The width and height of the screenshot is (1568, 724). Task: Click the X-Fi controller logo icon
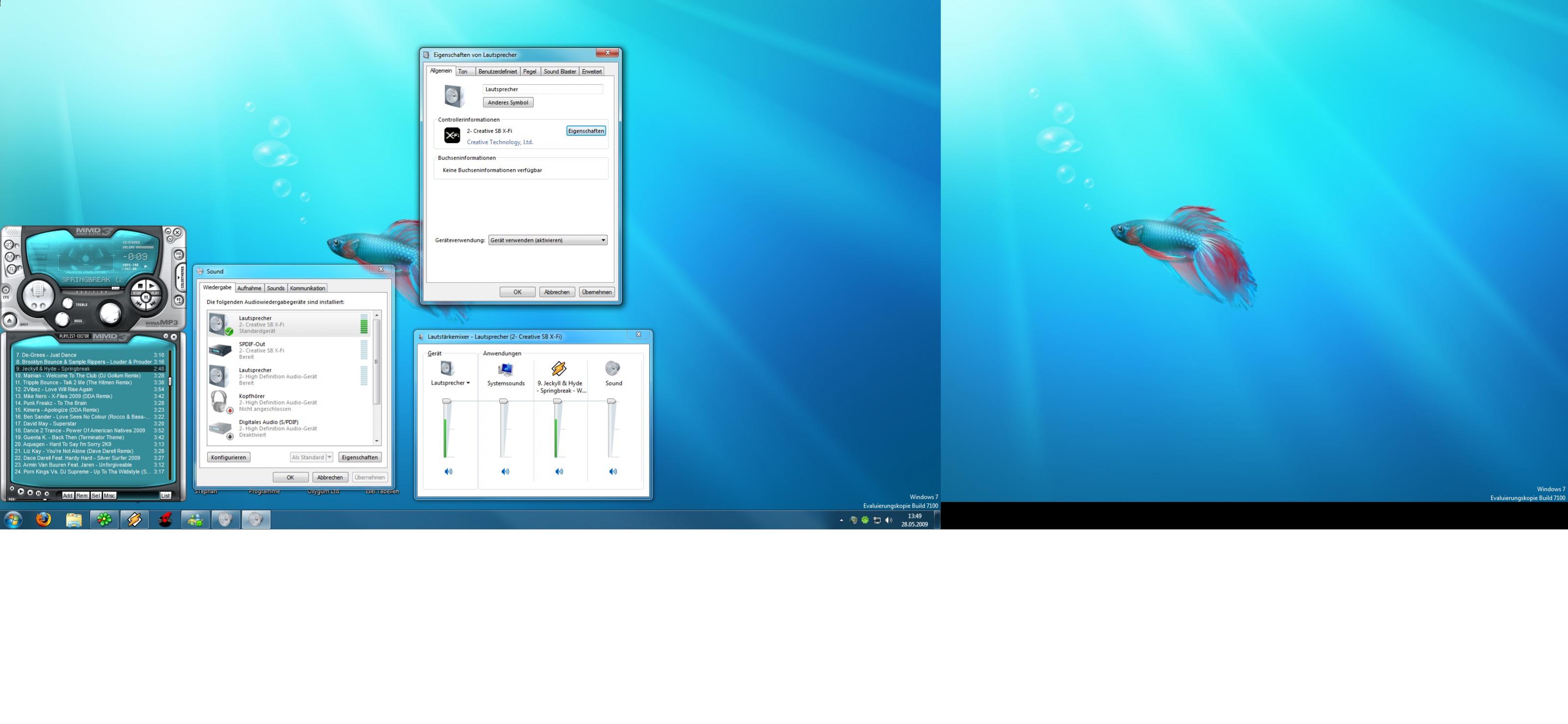click(x=452, y=135)
